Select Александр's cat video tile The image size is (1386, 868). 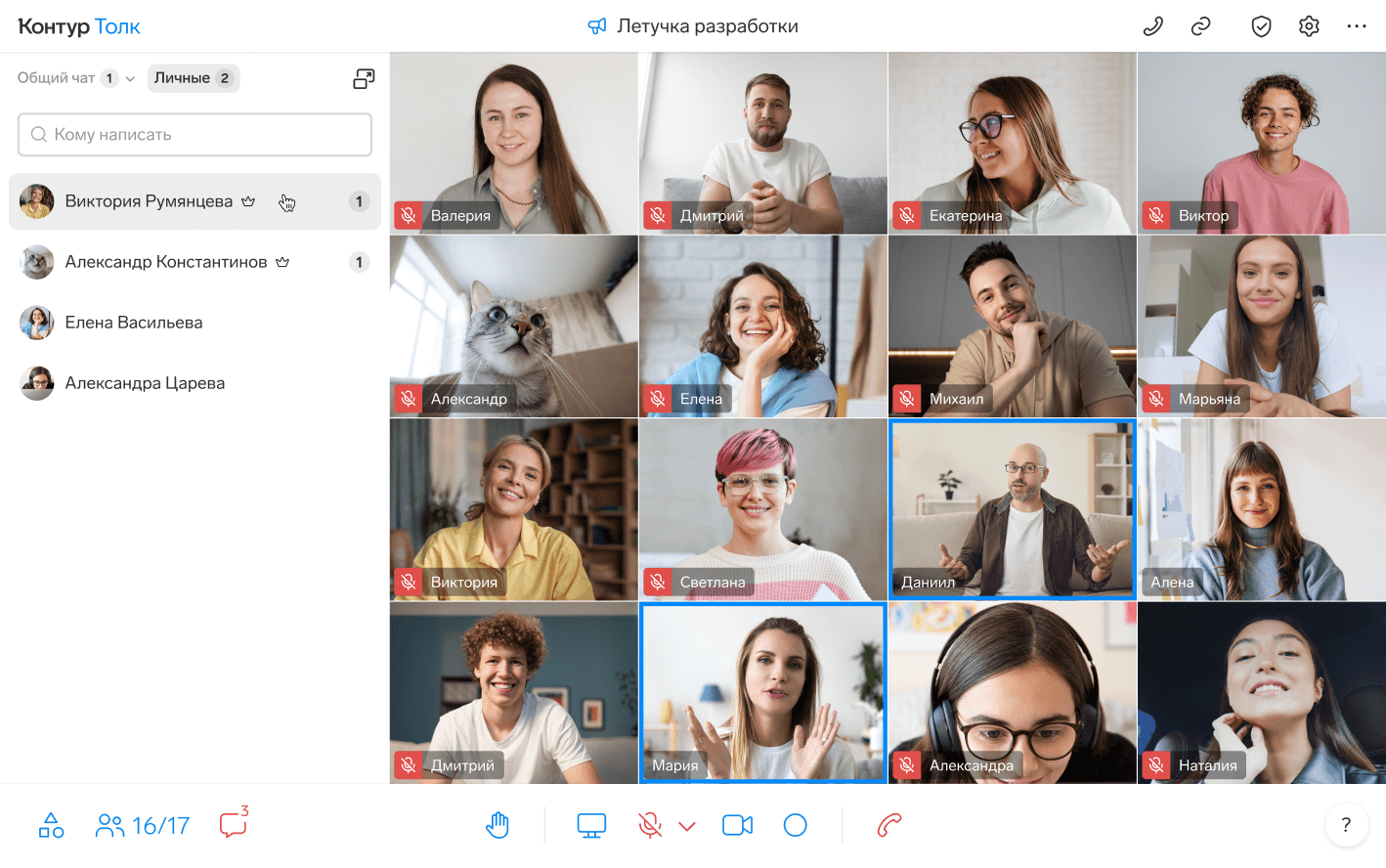click(x=514, y=326)
